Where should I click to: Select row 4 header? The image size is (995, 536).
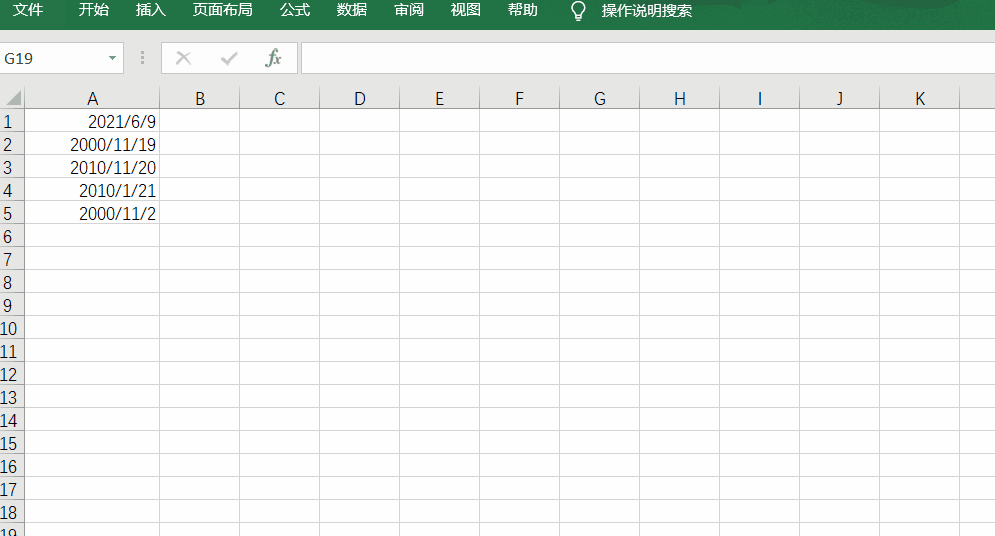pyautogui.click(x=12, y=190)
